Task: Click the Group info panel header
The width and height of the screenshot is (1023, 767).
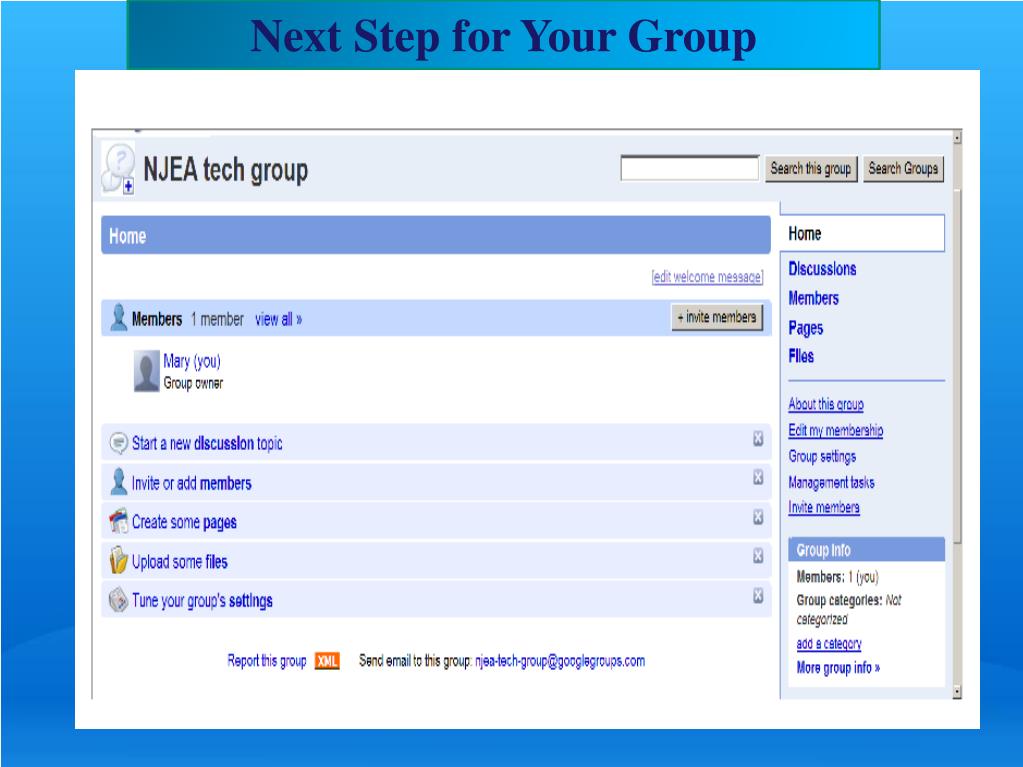Action: [866, 550]
